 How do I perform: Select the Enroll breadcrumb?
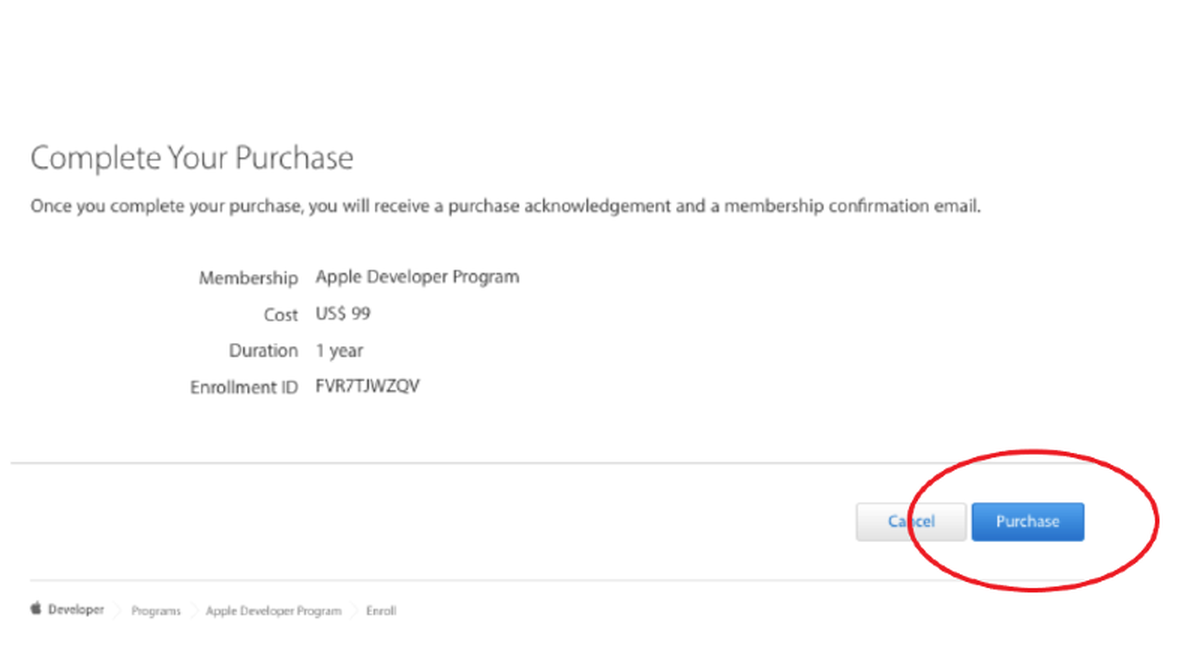click(381, 611)
